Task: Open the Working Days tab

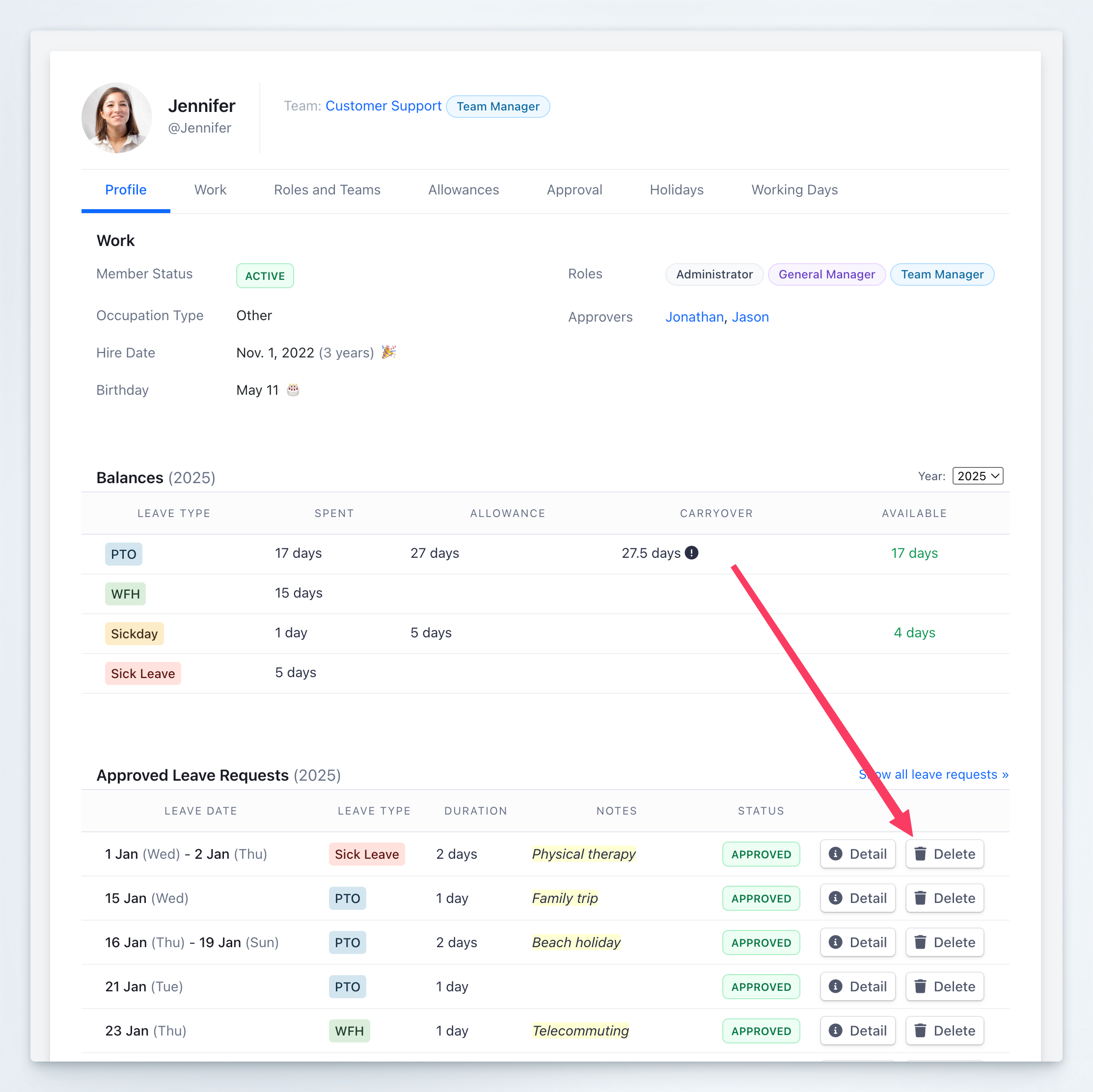Action: click(793, 190)
